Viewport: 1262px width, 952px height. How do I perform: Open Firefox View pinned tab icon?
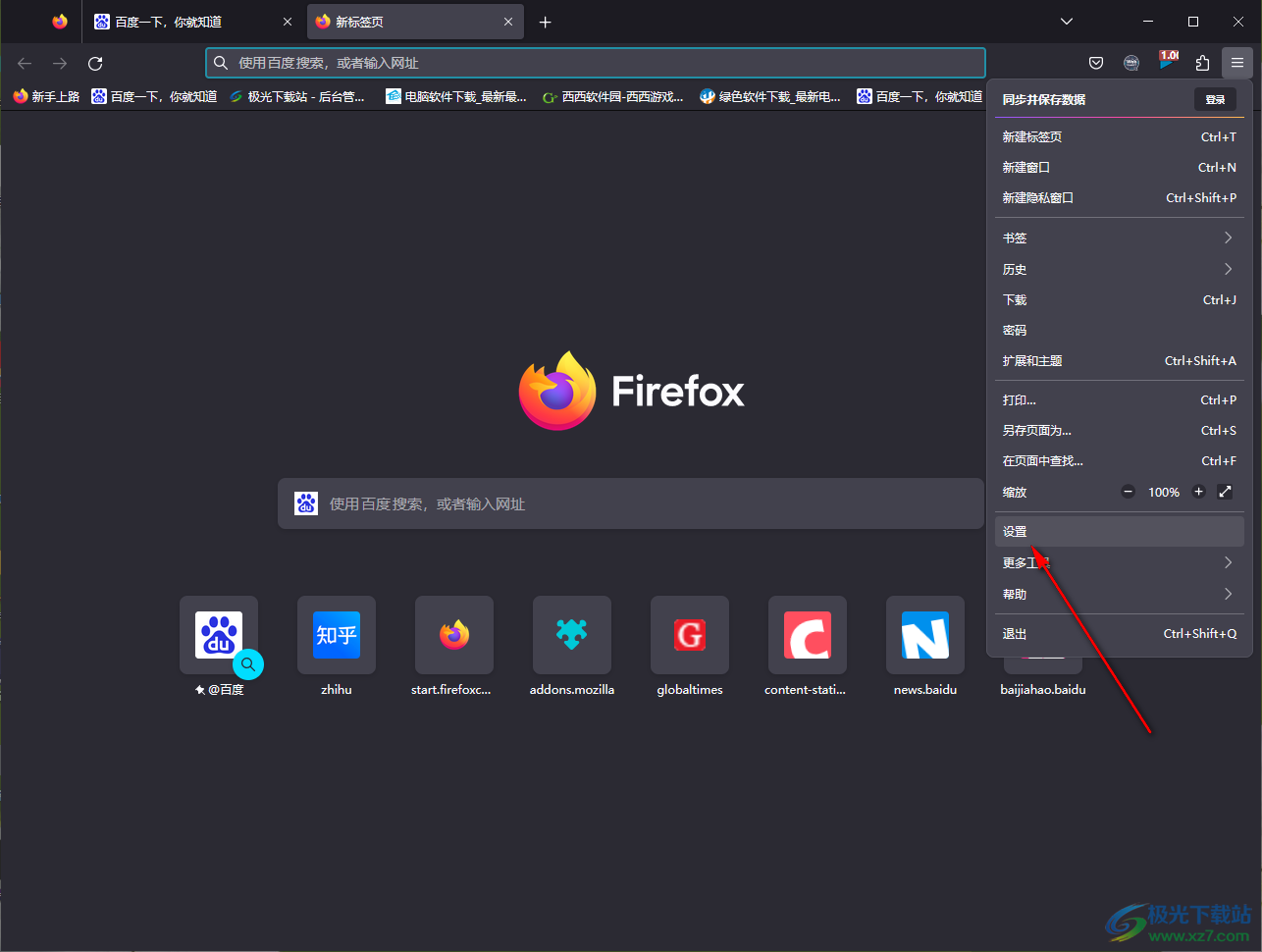point(60,22)
